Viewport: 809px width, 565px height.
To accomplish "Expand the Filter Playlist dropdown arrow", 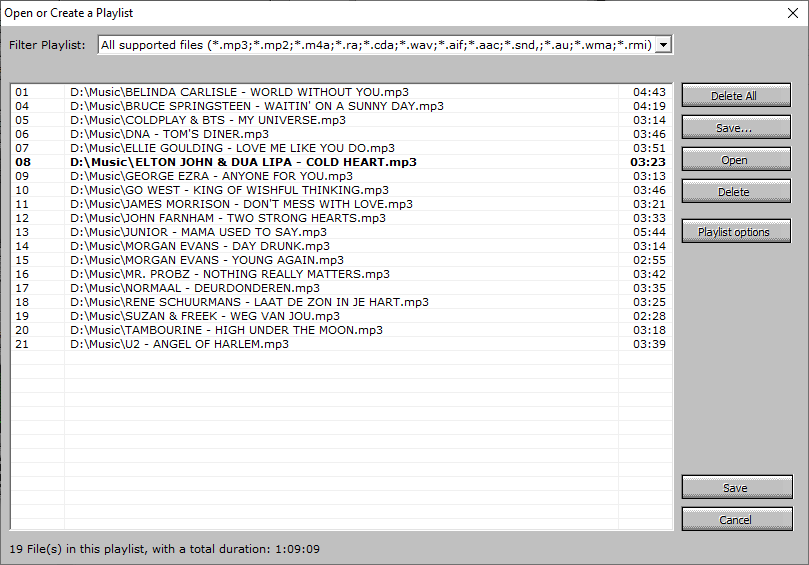I will (x=663, y=44).
